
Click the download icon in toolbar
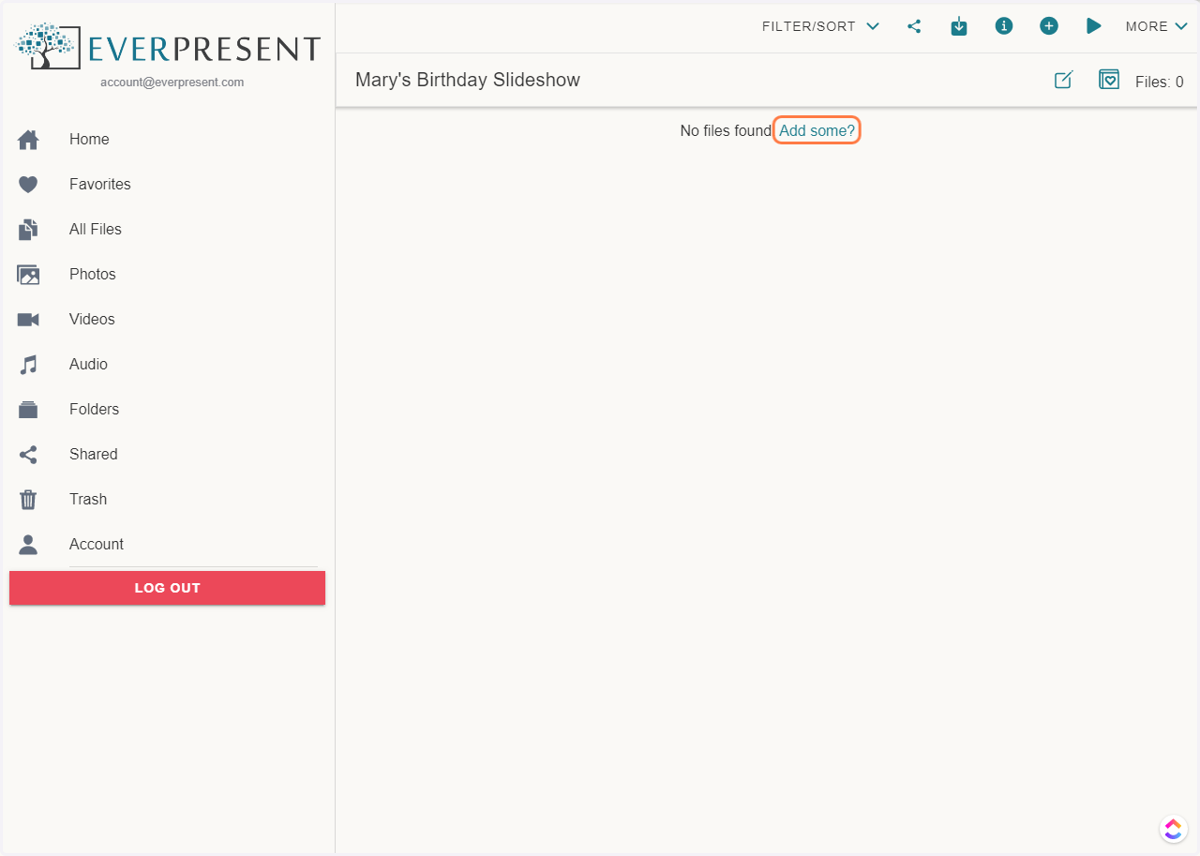(959, 27)
